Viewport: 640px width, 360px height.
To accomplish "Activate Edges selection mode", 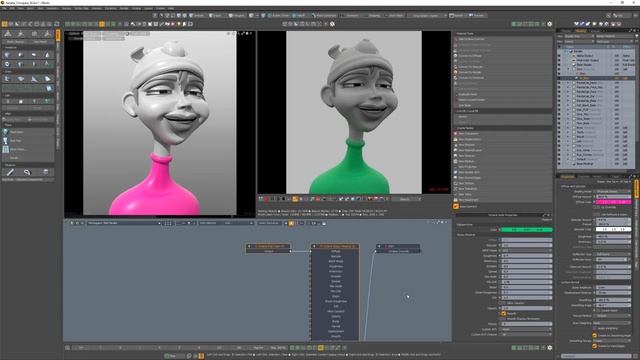I will tap(215, 16).
